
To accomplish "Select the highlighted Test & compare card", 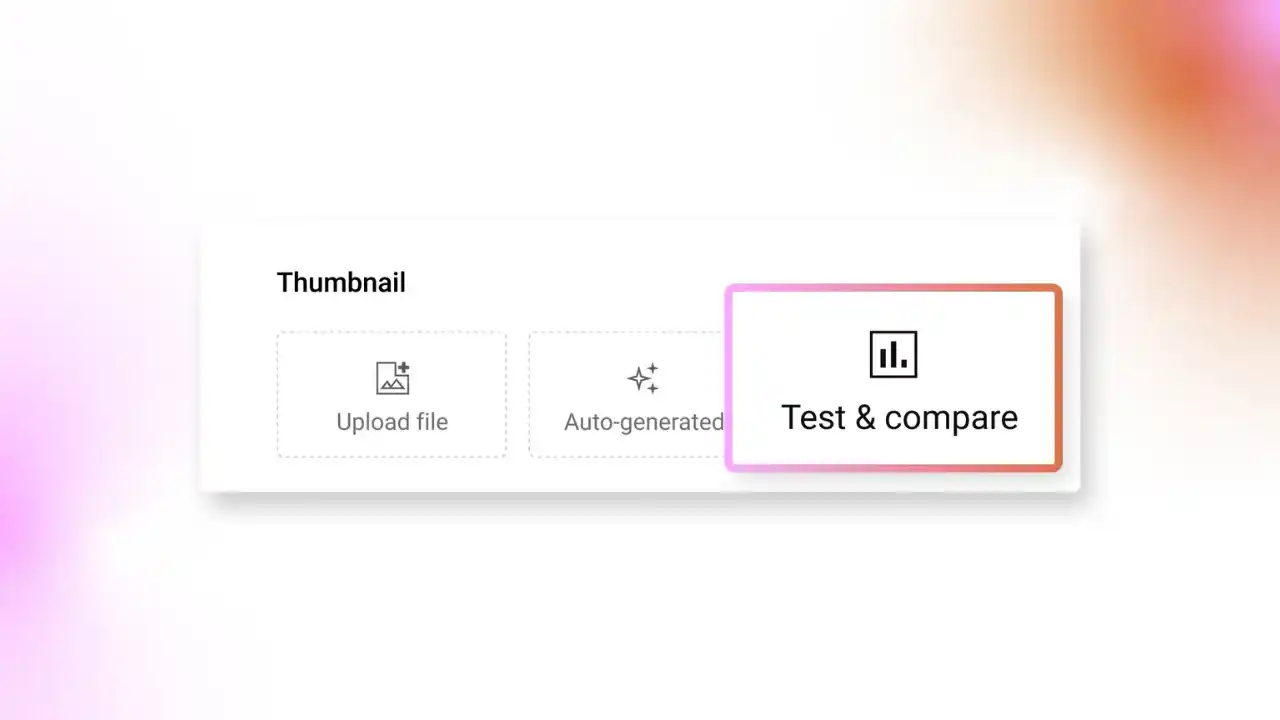I will 893,377.
